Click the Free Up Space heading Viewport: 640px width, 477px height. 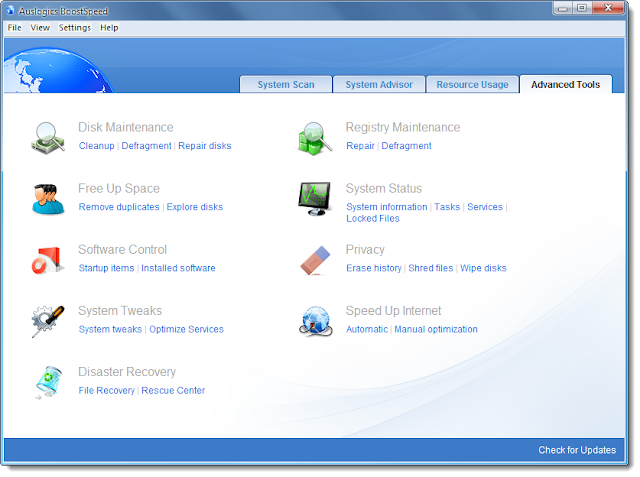click(119, 189)
